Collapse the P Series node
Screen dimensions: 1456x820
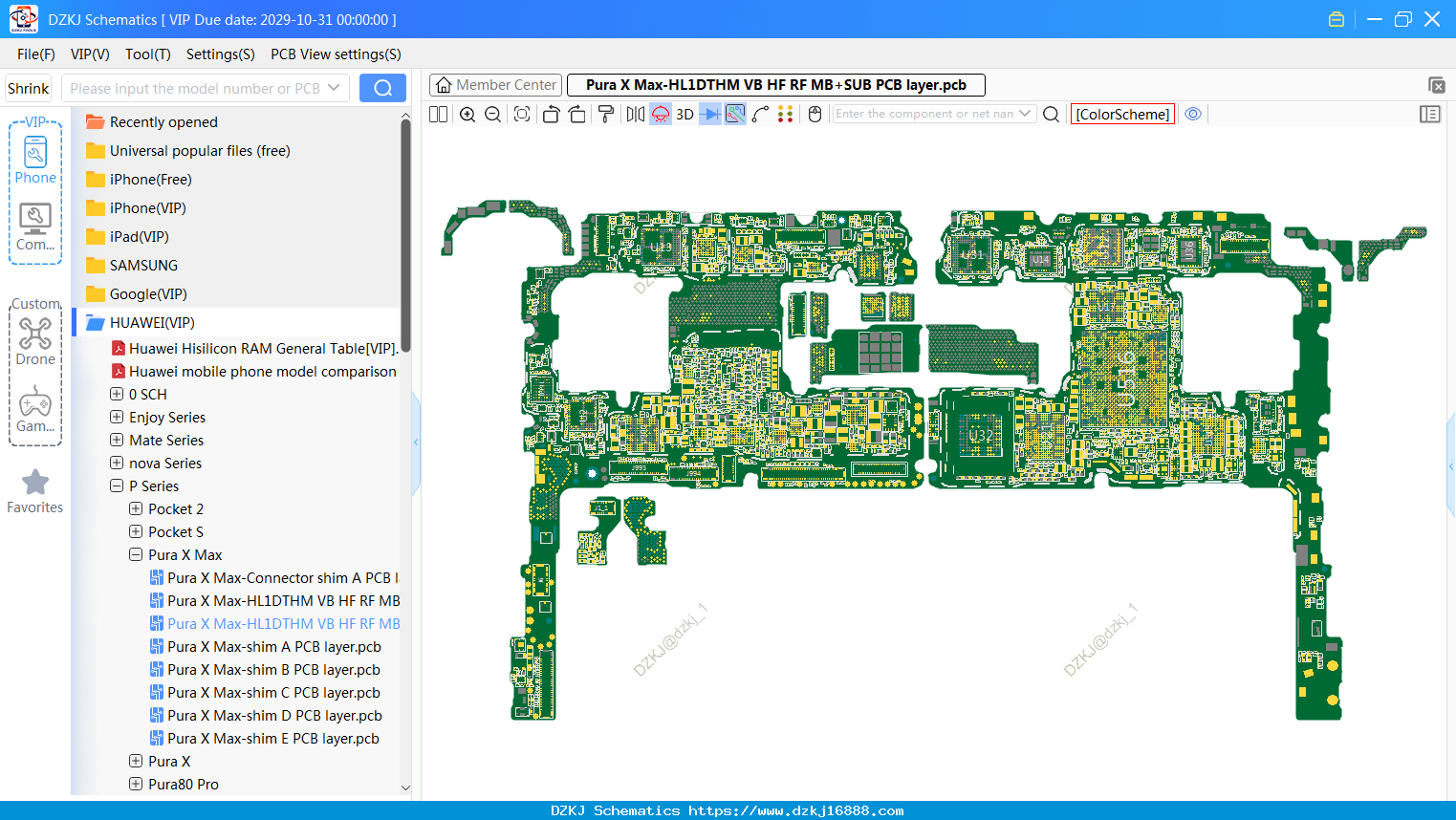(117, 486)
